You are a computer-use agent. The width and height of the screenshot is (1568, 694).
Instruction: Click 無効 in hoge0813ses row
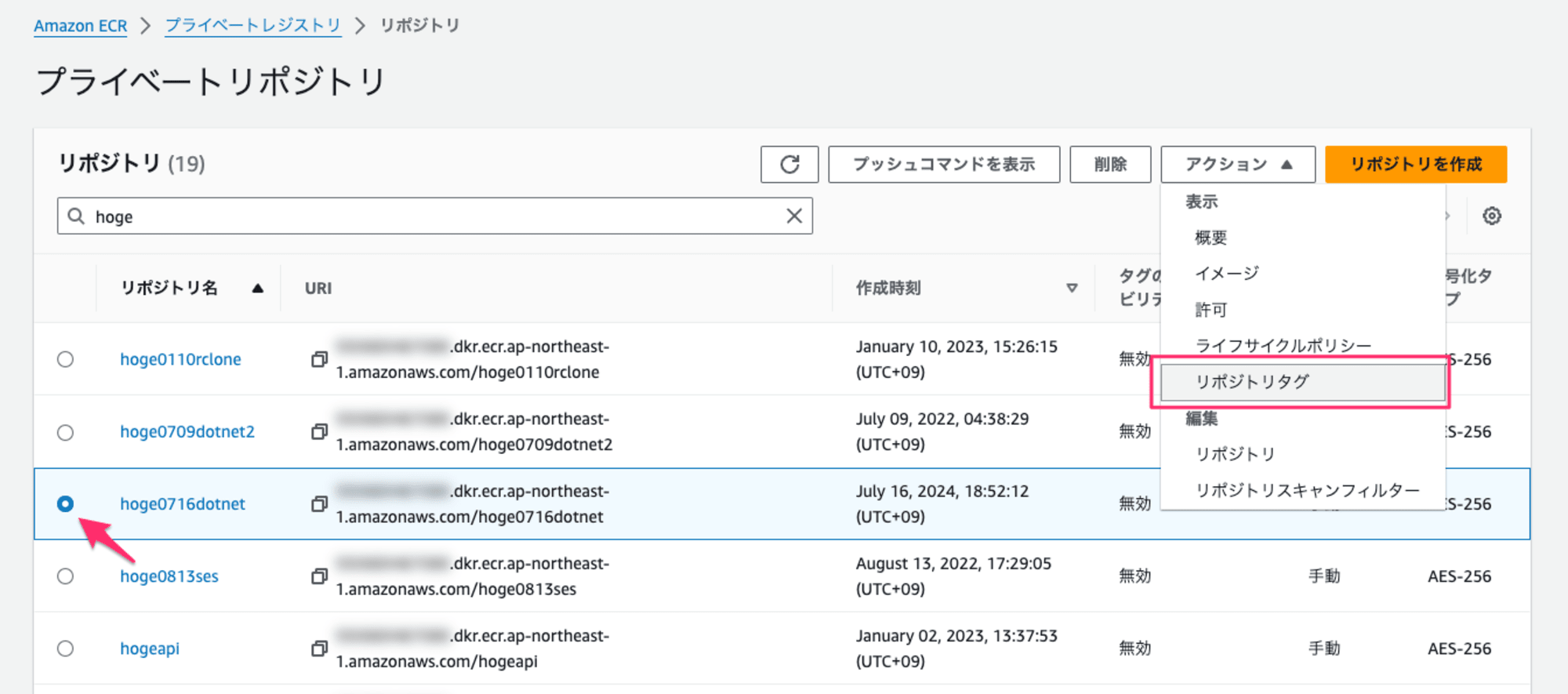tap(1135, 576)
